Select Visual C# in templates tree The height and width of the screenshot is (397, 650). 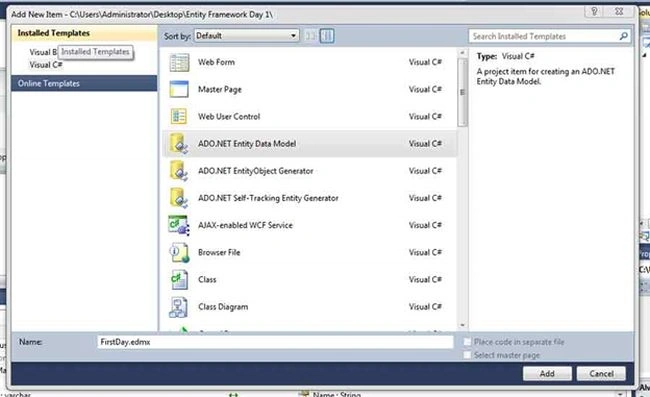coord(46,65)
